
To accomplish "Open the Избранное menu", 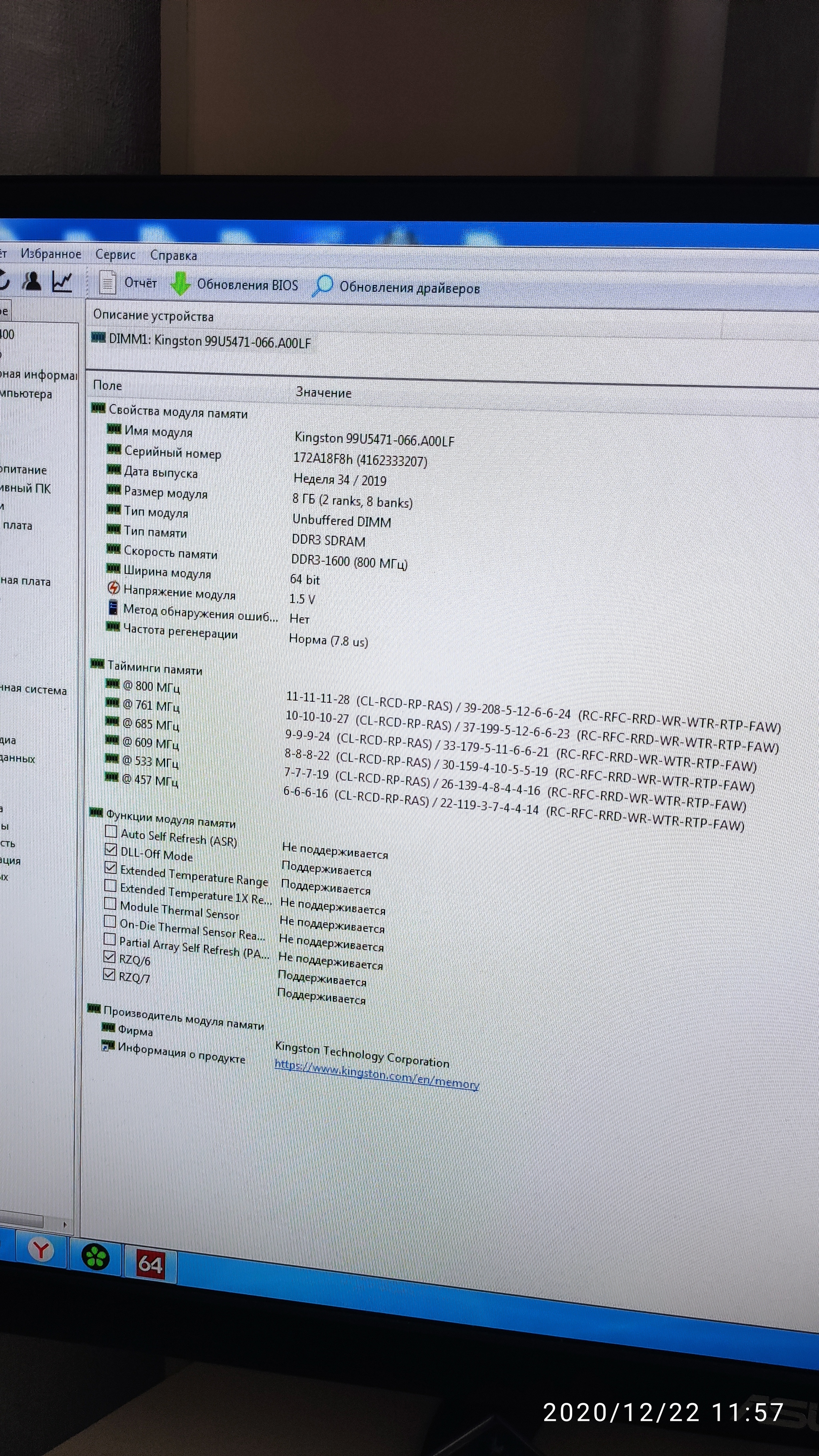I will pyautogui.click(x=51, y=254).
